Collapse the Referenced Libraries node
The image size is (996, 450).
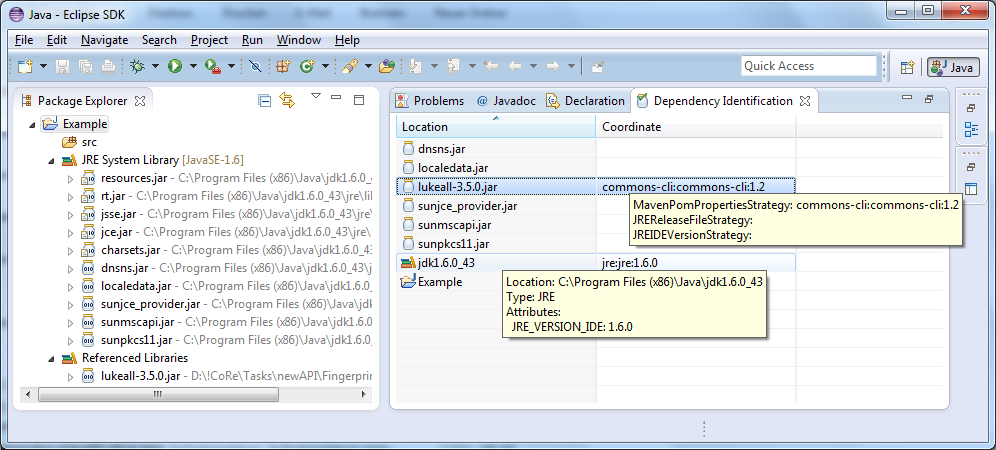[51, 358]
